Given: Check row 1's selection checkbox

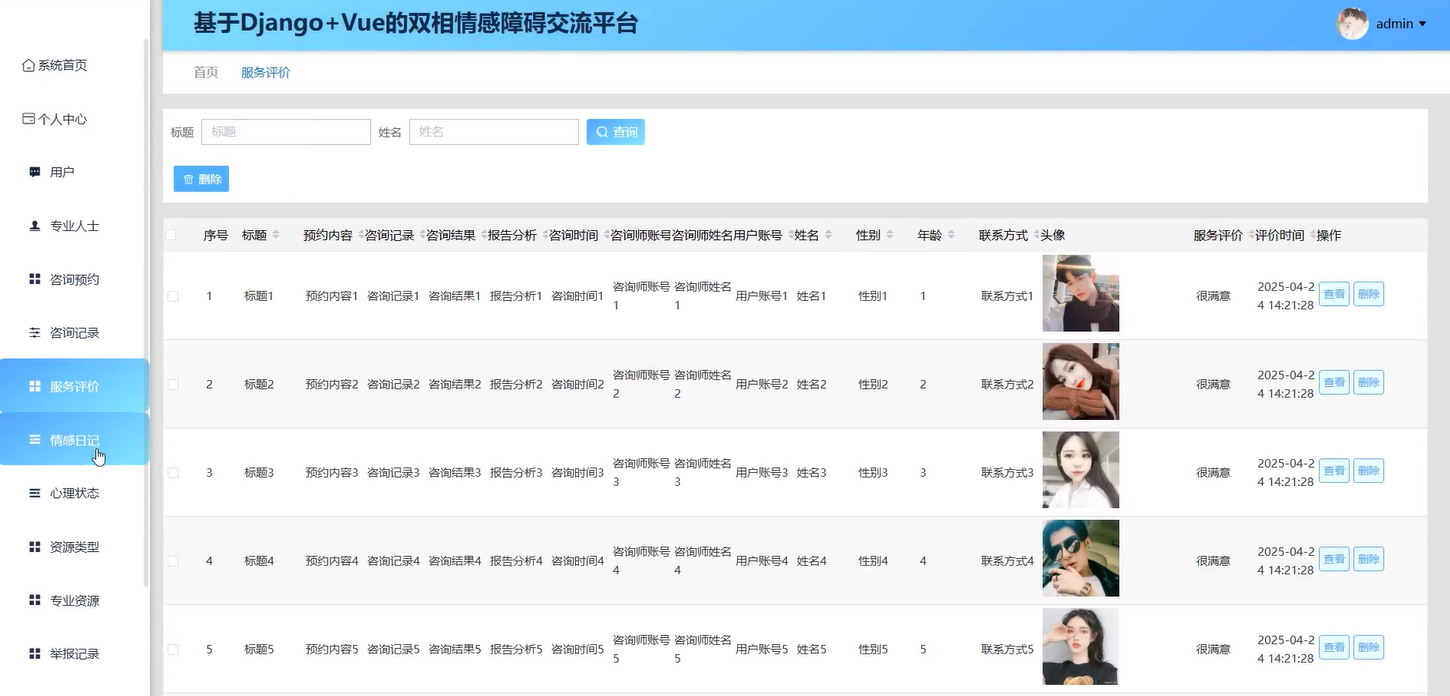Looking at the screenshot, I should (x=172, y=295).
